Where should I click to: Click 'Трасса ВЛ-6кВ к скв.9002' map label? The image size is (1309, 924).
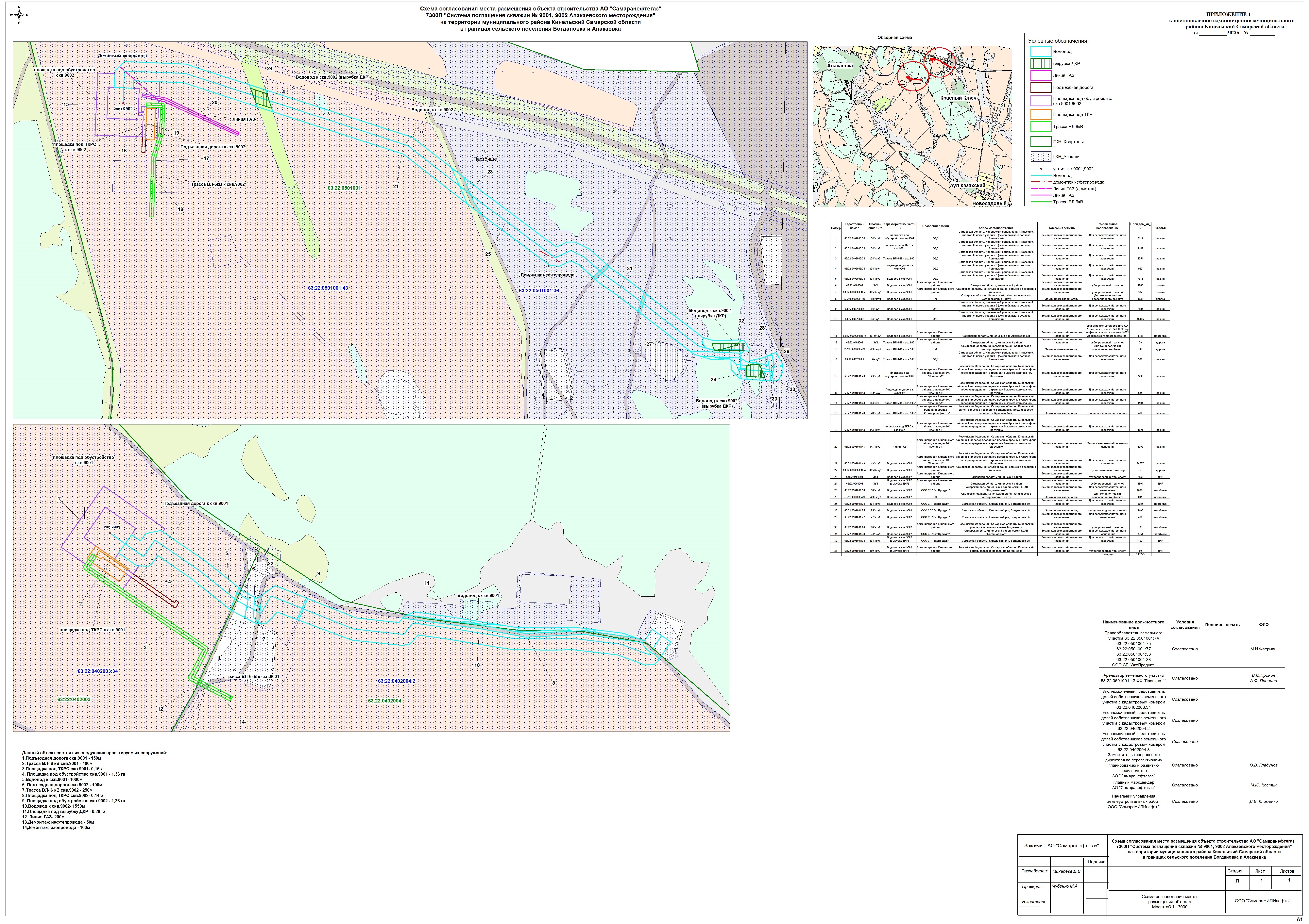coord(218,185)
